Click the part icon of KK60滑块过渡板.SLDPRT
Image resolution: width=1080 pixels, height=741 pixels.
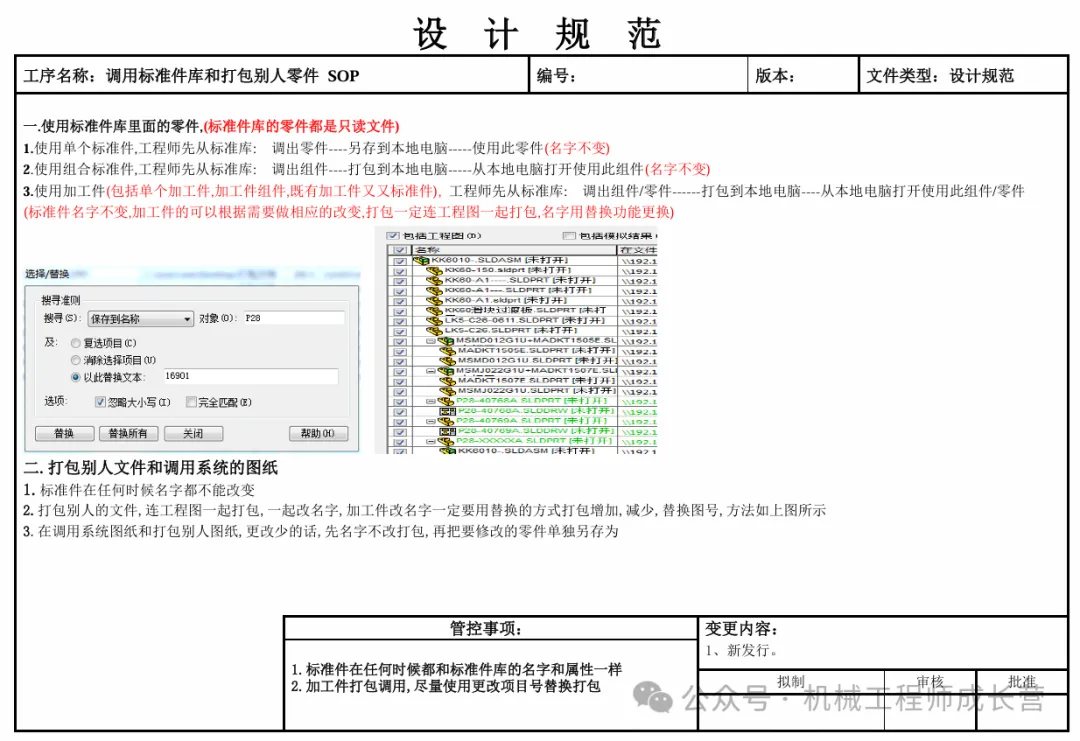tap(434, 311)
